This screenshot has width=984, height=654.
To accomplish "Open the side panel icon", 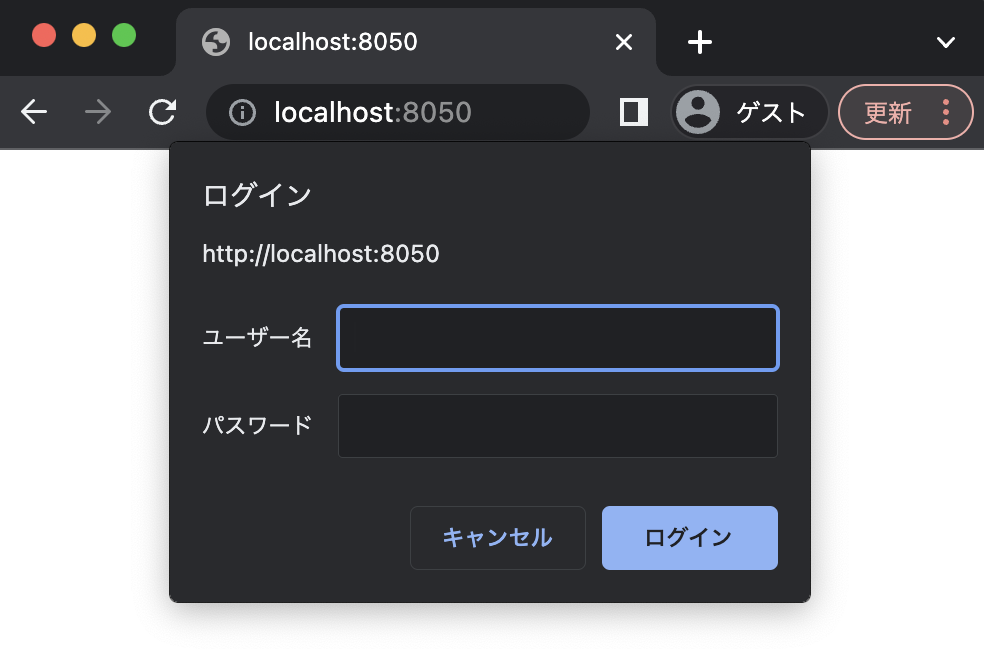I will [x=633, y=112].
